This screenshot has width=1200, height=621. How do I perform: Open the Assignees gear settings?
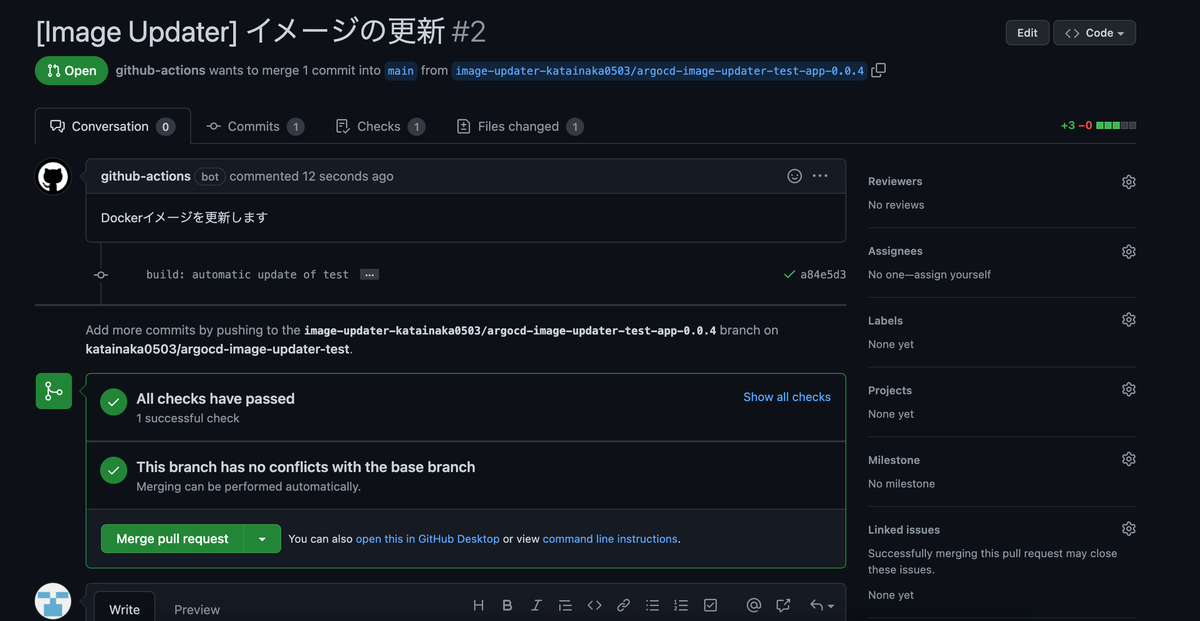pyautogui.click(x=1129, y=252)
